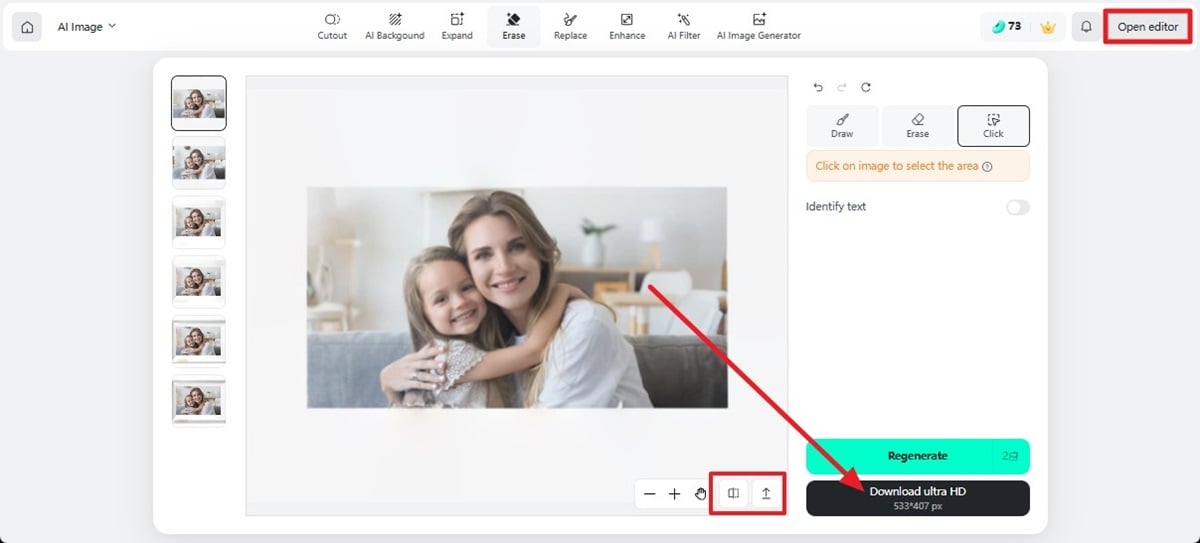
Task: Select the Cutout tool
Action: point(332,27)
